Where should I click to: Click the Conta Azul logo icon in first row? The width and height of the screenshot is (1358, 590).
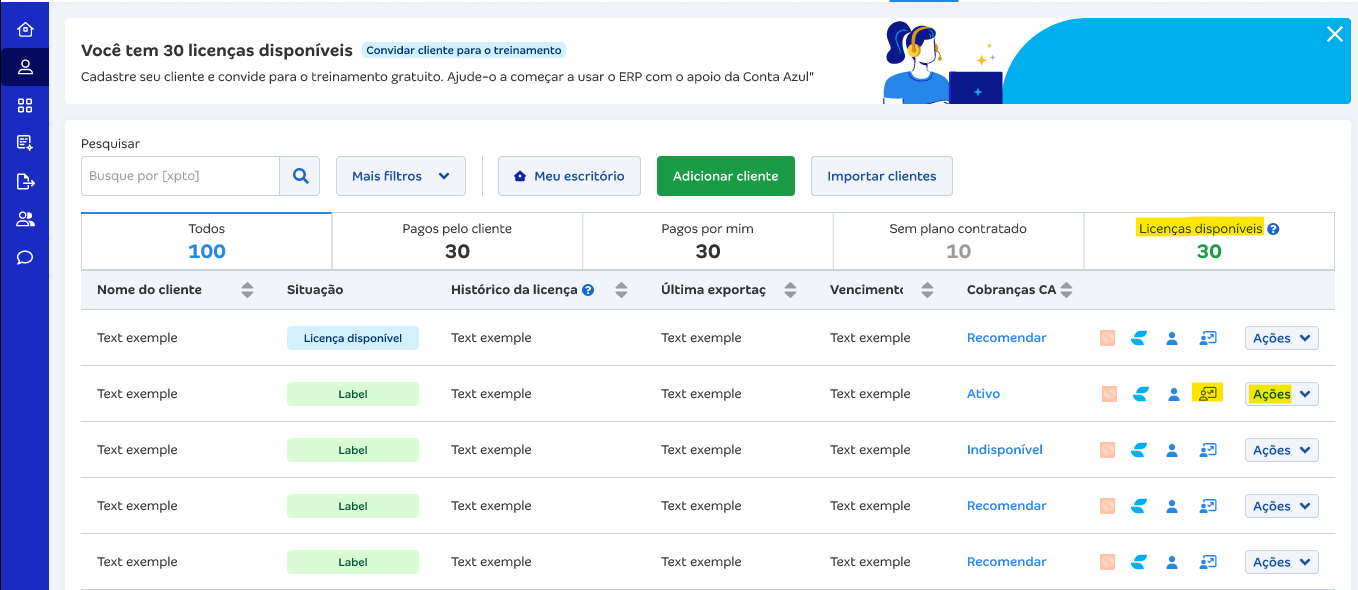coord(1139,338)
